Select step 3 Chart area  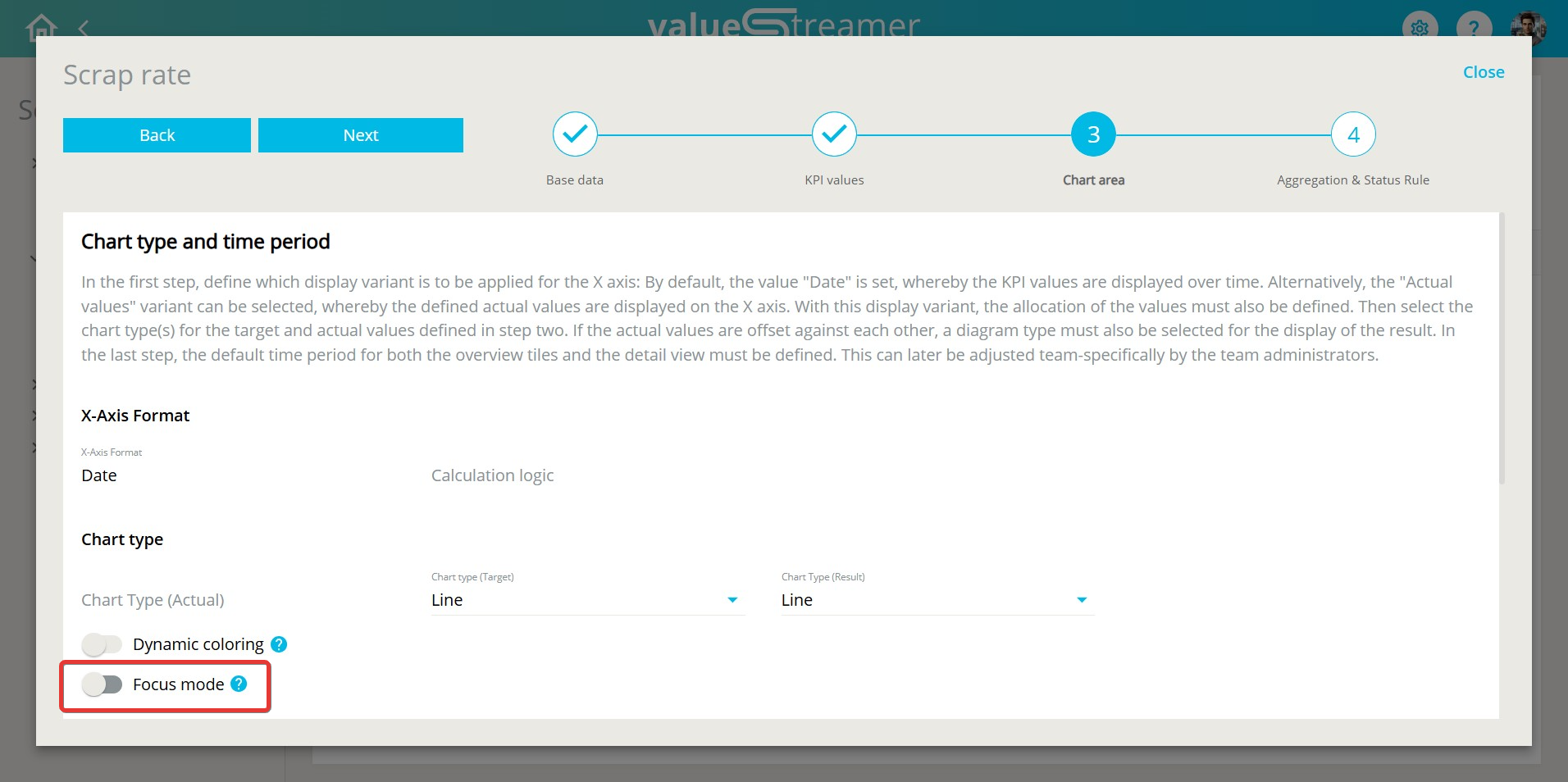(1093, 134)
